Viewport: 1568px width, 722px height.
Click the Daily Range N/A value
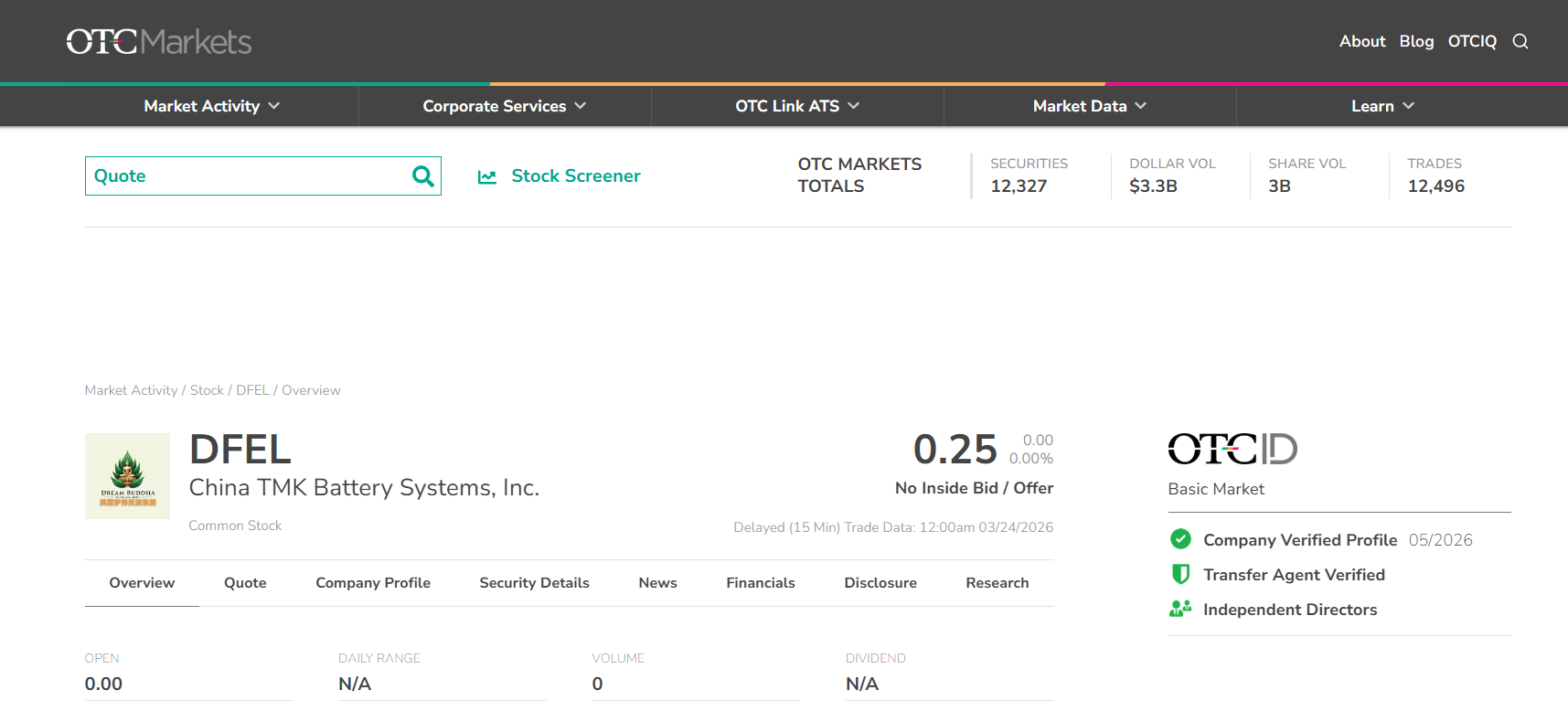coord(355,684)
